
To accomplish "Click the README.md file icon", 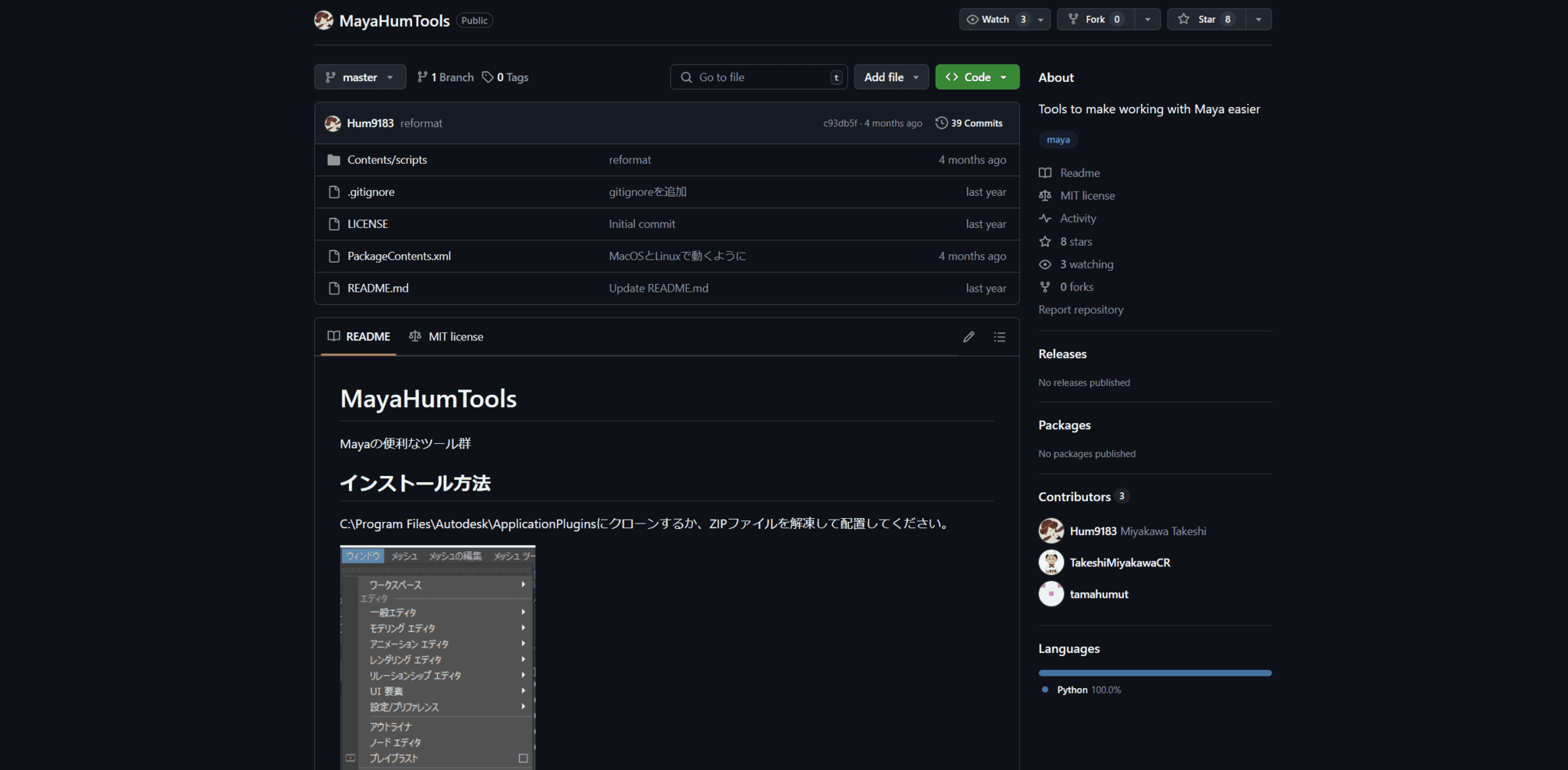I will (x=334, y=289).
